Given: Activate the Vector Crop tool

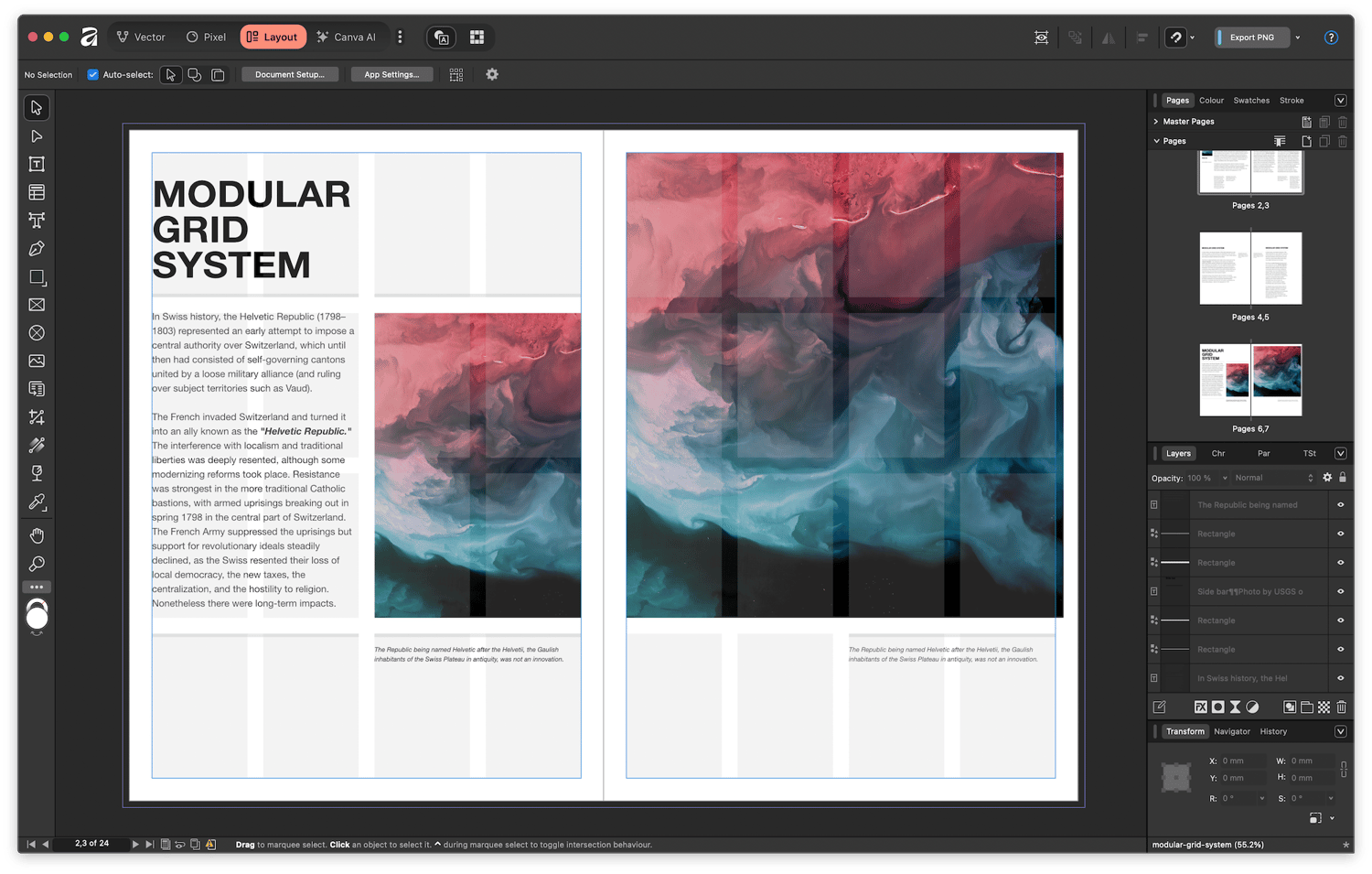Looking at the screenshot, I should click(x=37, y=417).
